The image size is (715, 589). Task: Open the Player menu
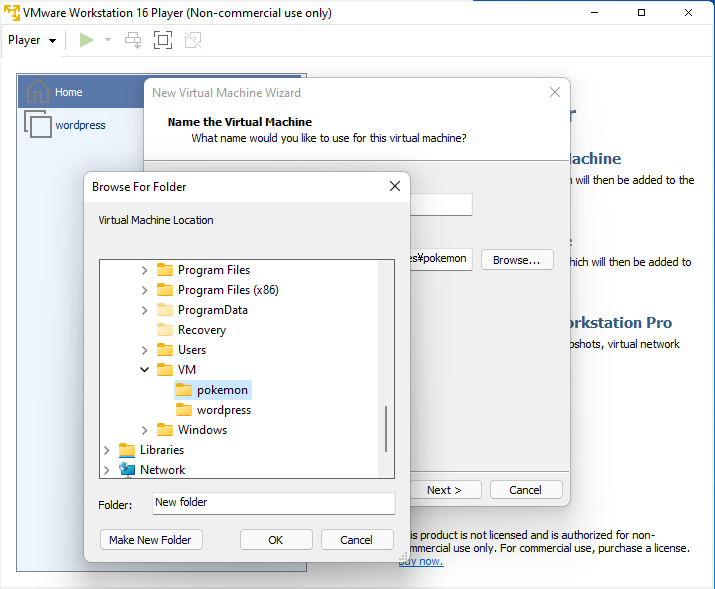point(32,40)
